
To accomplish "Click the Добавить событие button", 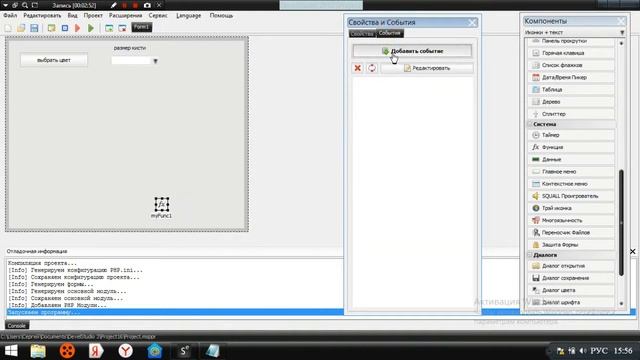I will pyautogui.click(x=412, y=51).
